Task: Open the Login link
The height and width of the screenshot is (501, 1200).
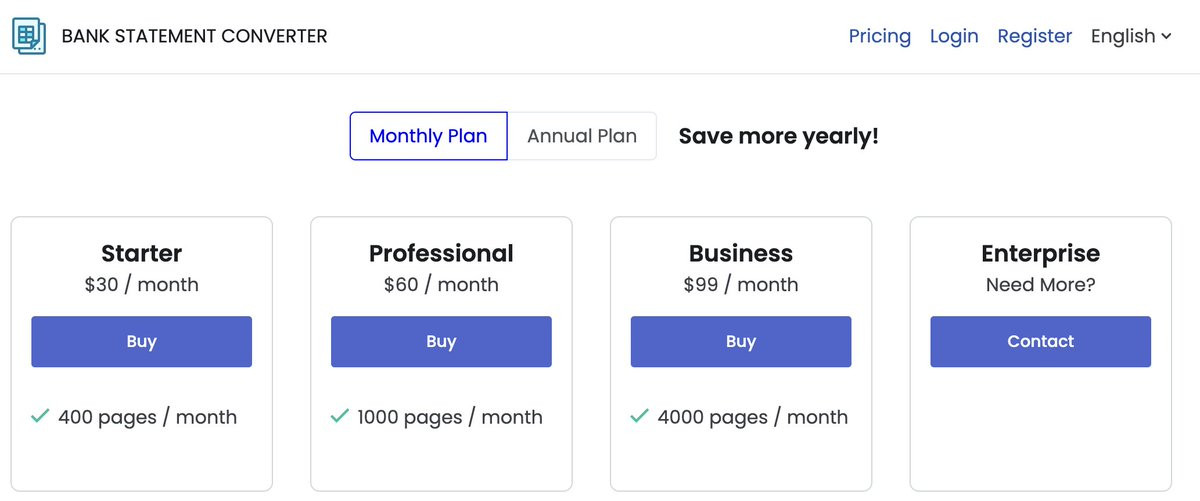Action: coord(953,36)
